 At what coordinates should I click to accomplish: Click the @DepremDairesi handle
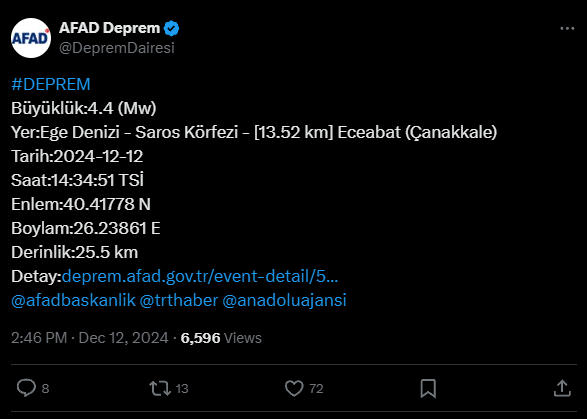tap(117, 48)
